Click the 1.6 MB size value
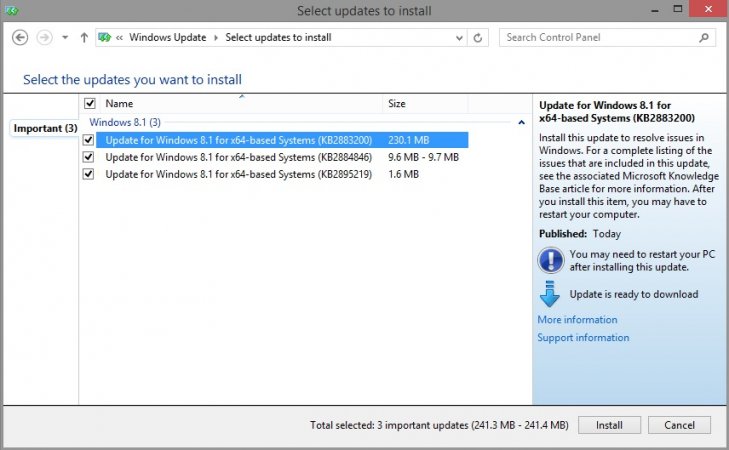Screen dimensions: 729x450 tap(403, 174)
